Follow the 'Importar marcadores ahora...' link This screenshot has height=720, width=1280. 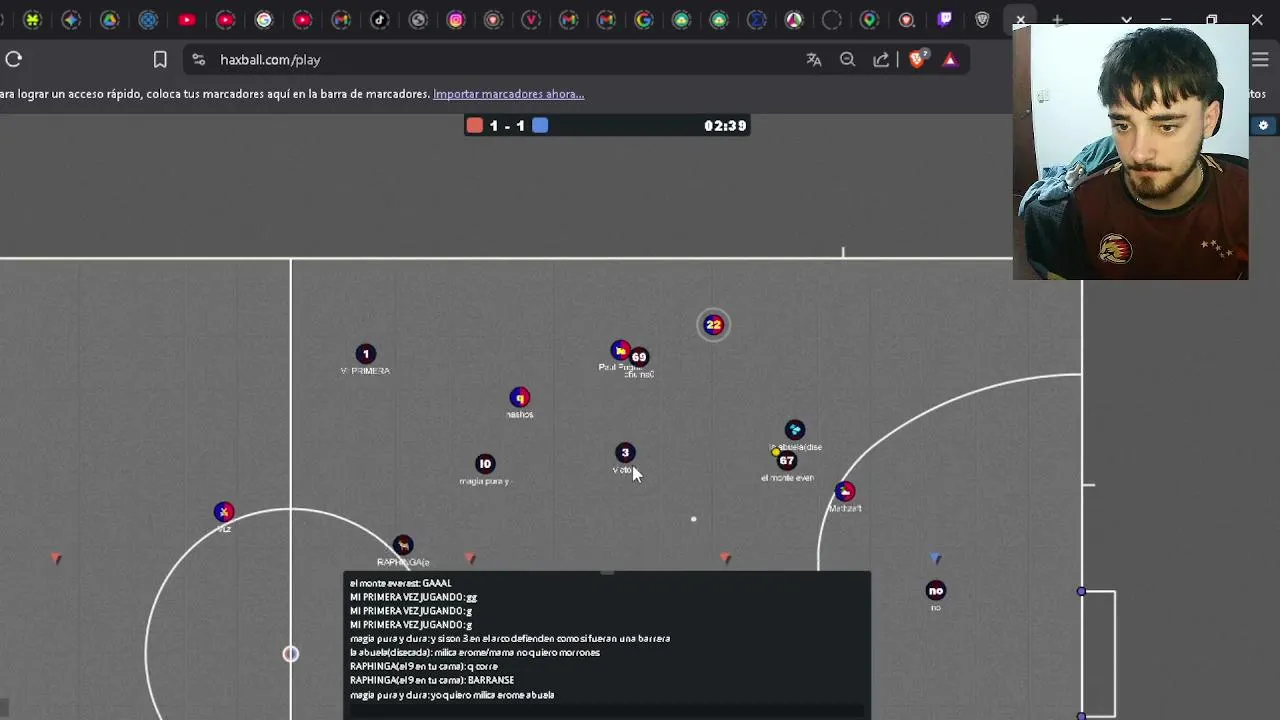508,94
